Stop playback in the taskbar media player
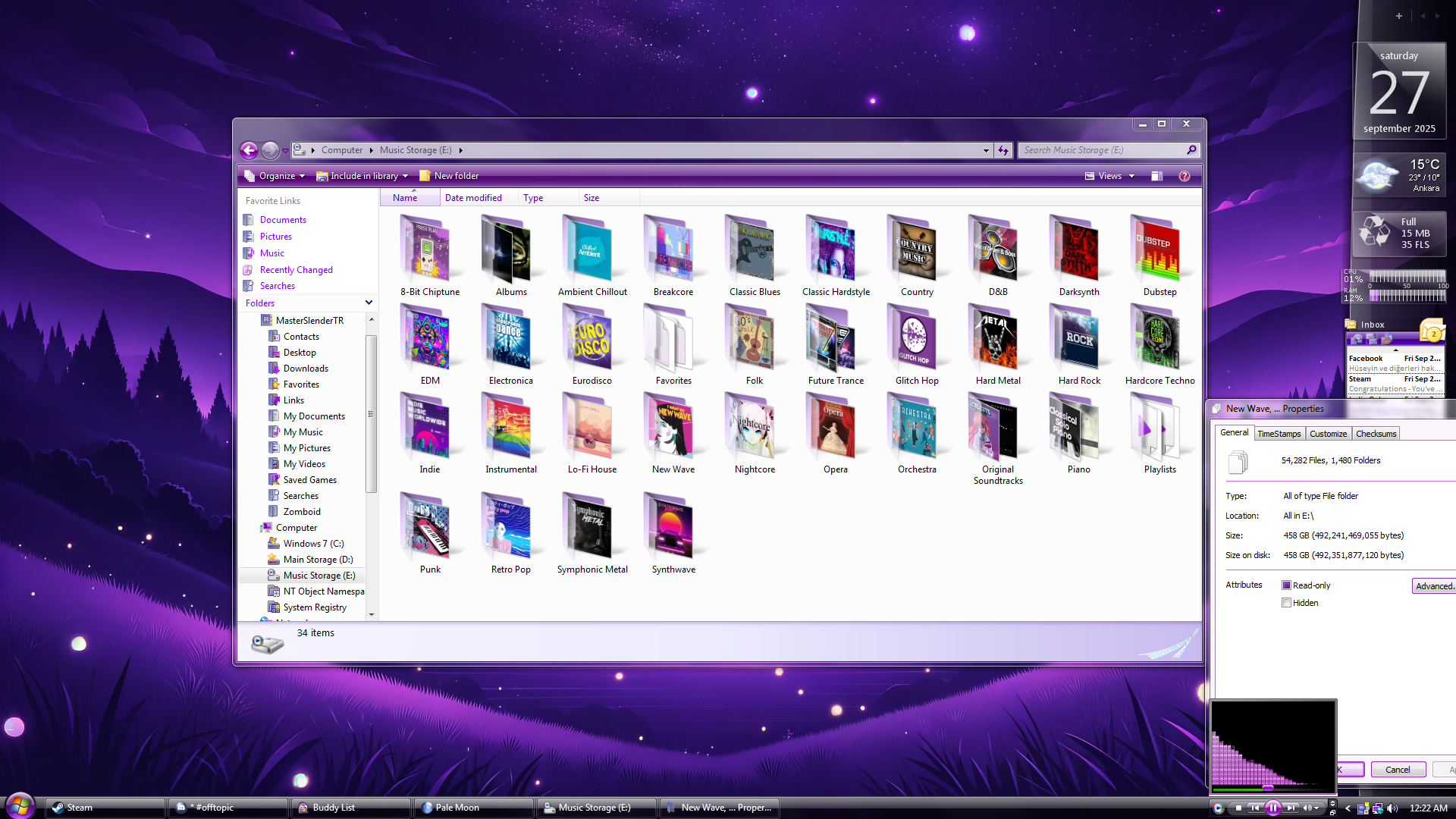 [1238, 808]
